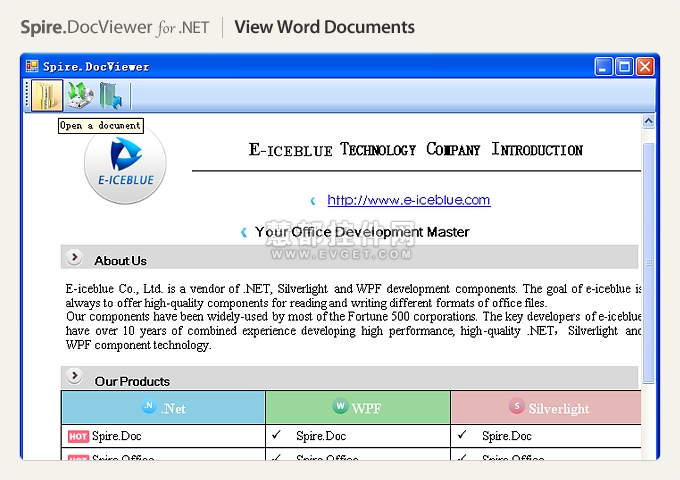Screen dimensions: 680x480
Task: Click checkmark beside Silverlight Spire.Doc
Action: click(x=462, y=434)
